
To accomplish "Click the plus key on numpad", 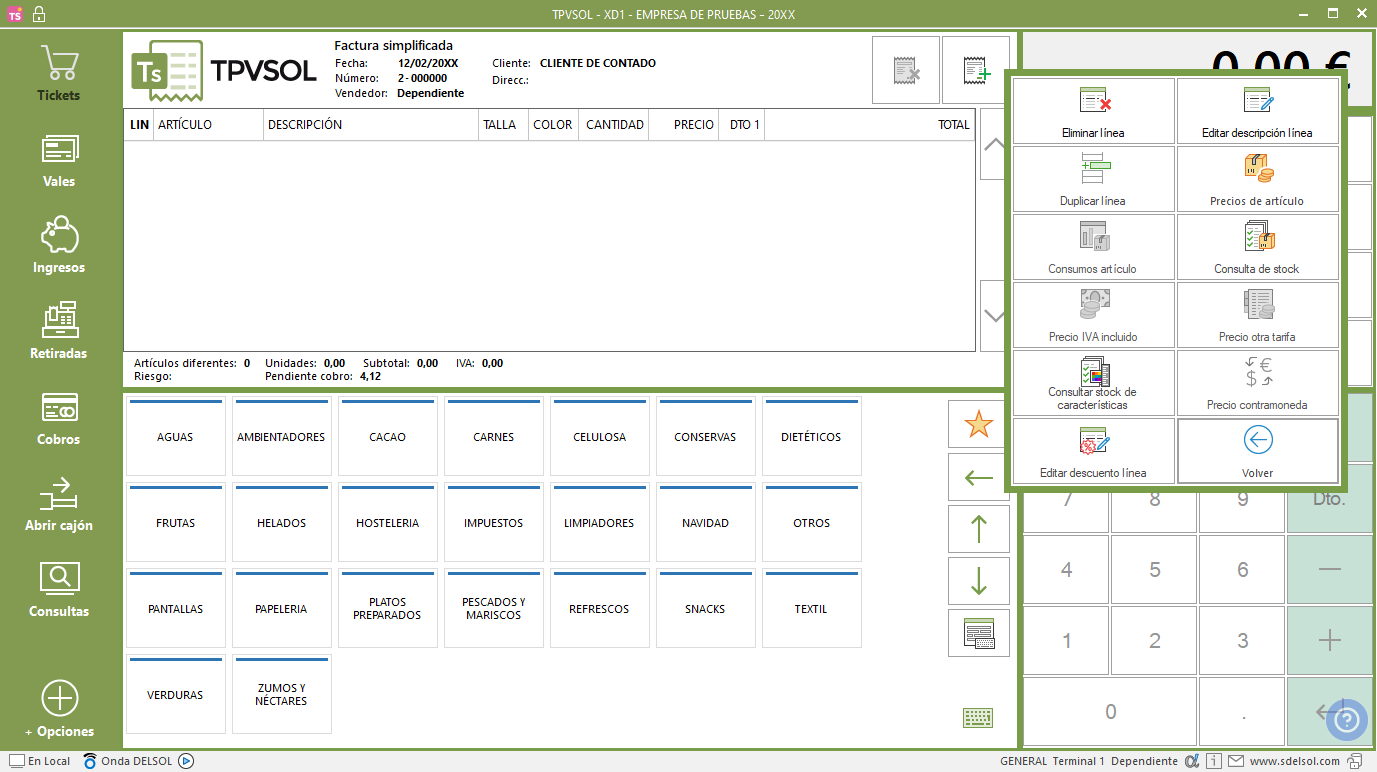I will coord(1330,640).
